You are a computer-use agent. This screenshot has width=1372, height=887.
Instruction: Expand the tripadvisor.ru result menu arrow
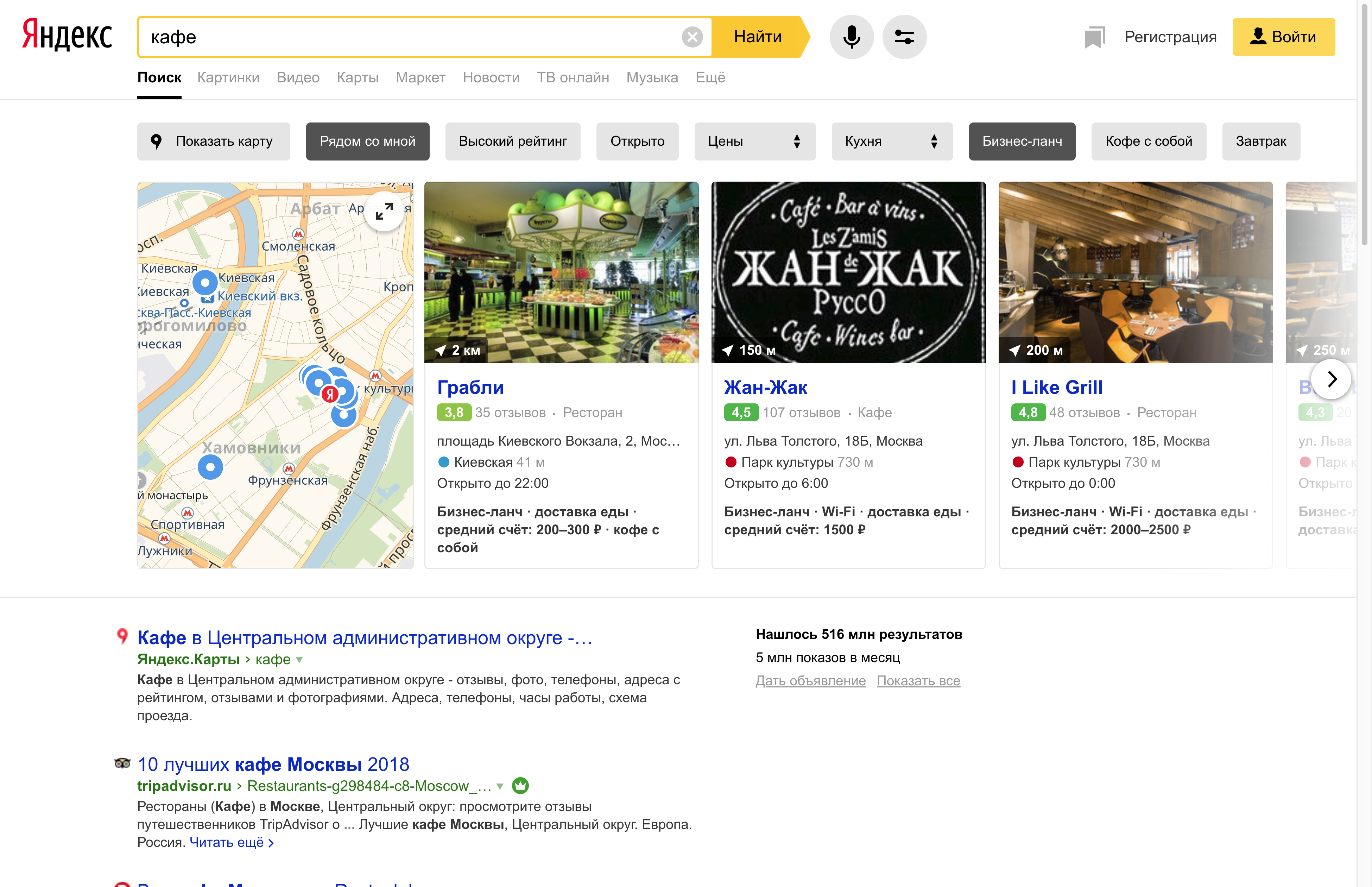coord(500,786)
